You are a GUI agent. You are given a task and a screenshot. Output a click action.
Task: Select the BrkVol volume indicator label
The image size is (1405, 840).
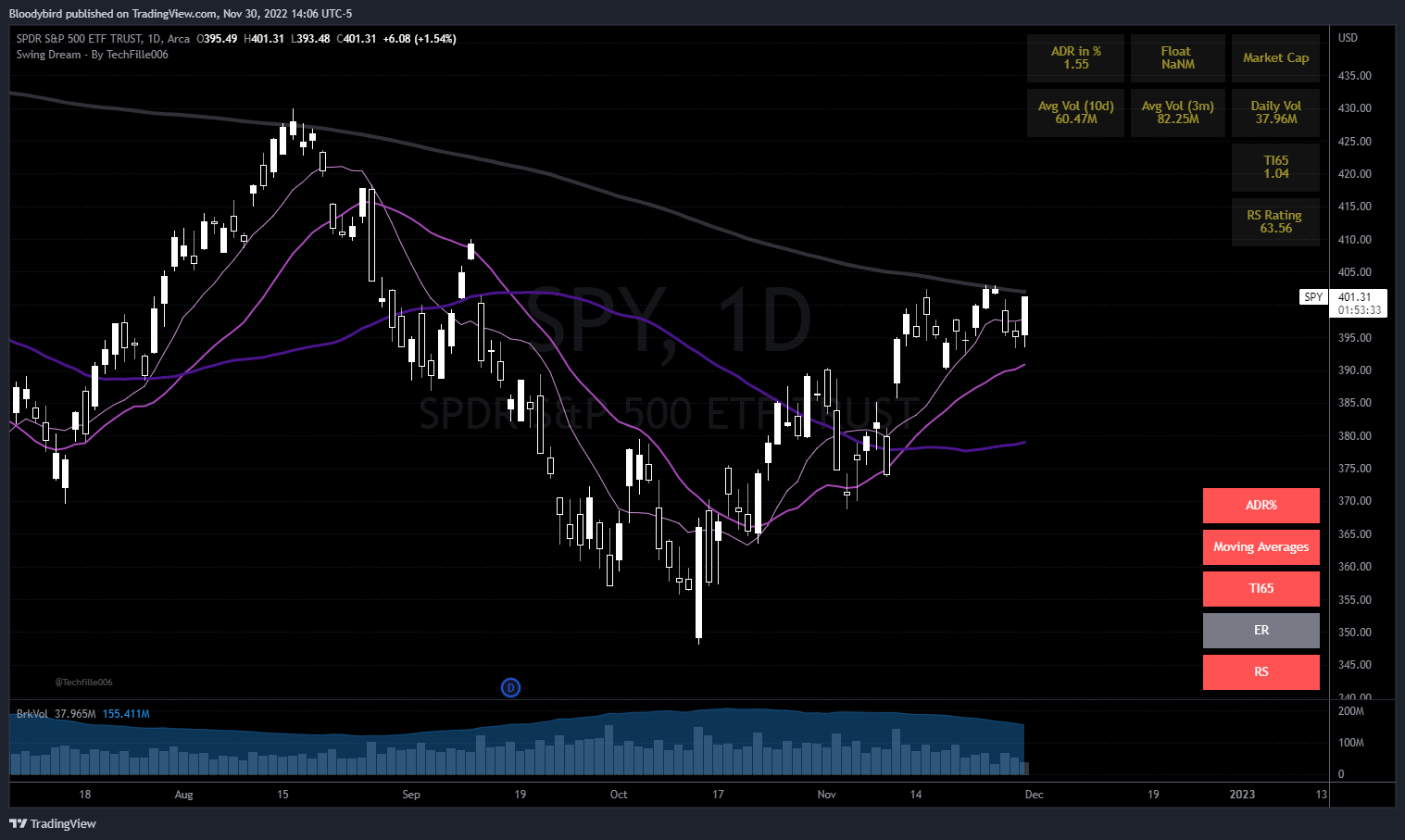(x=32, y=714)
